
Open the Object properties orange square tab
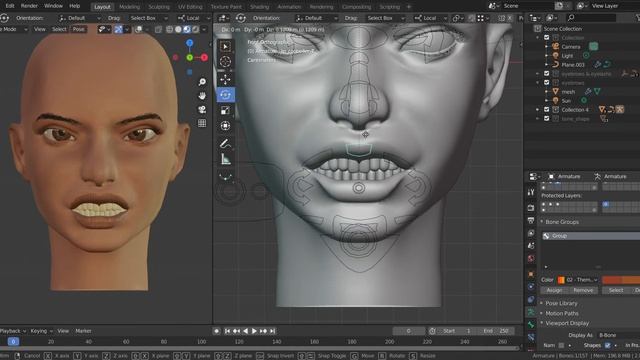(531, 274)
